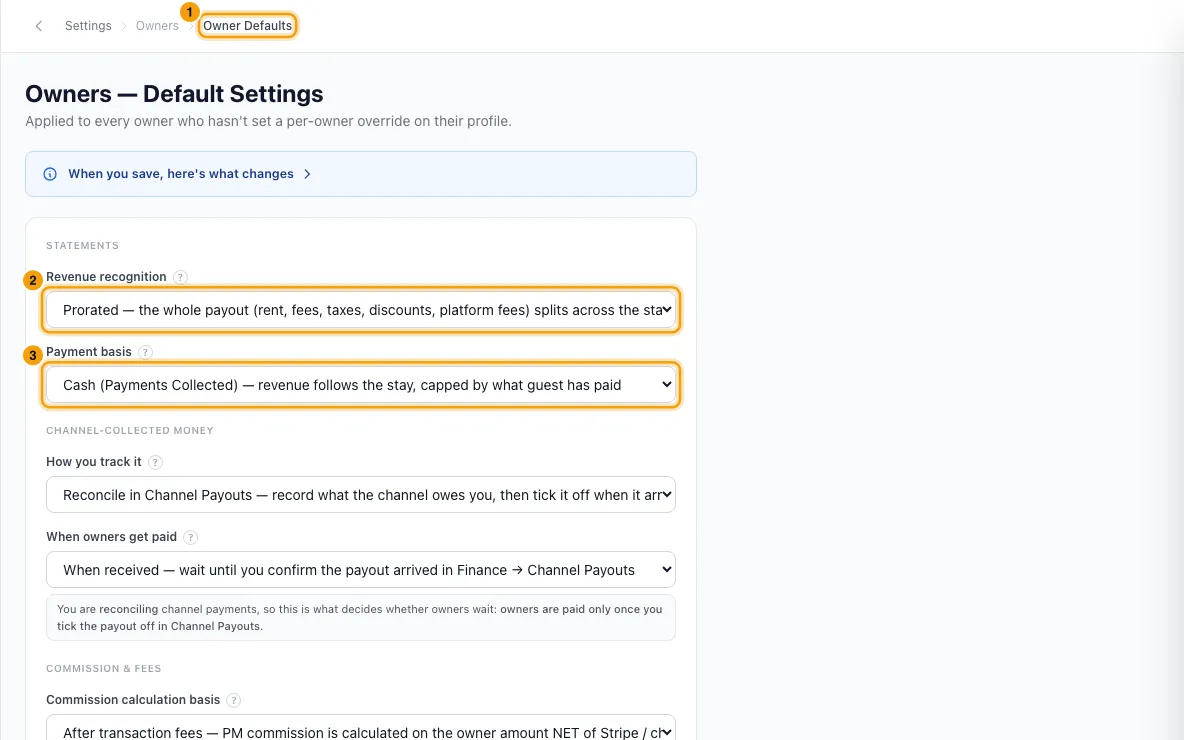Click CHANNEL-COLLECTED MONEY section heading

130,430
